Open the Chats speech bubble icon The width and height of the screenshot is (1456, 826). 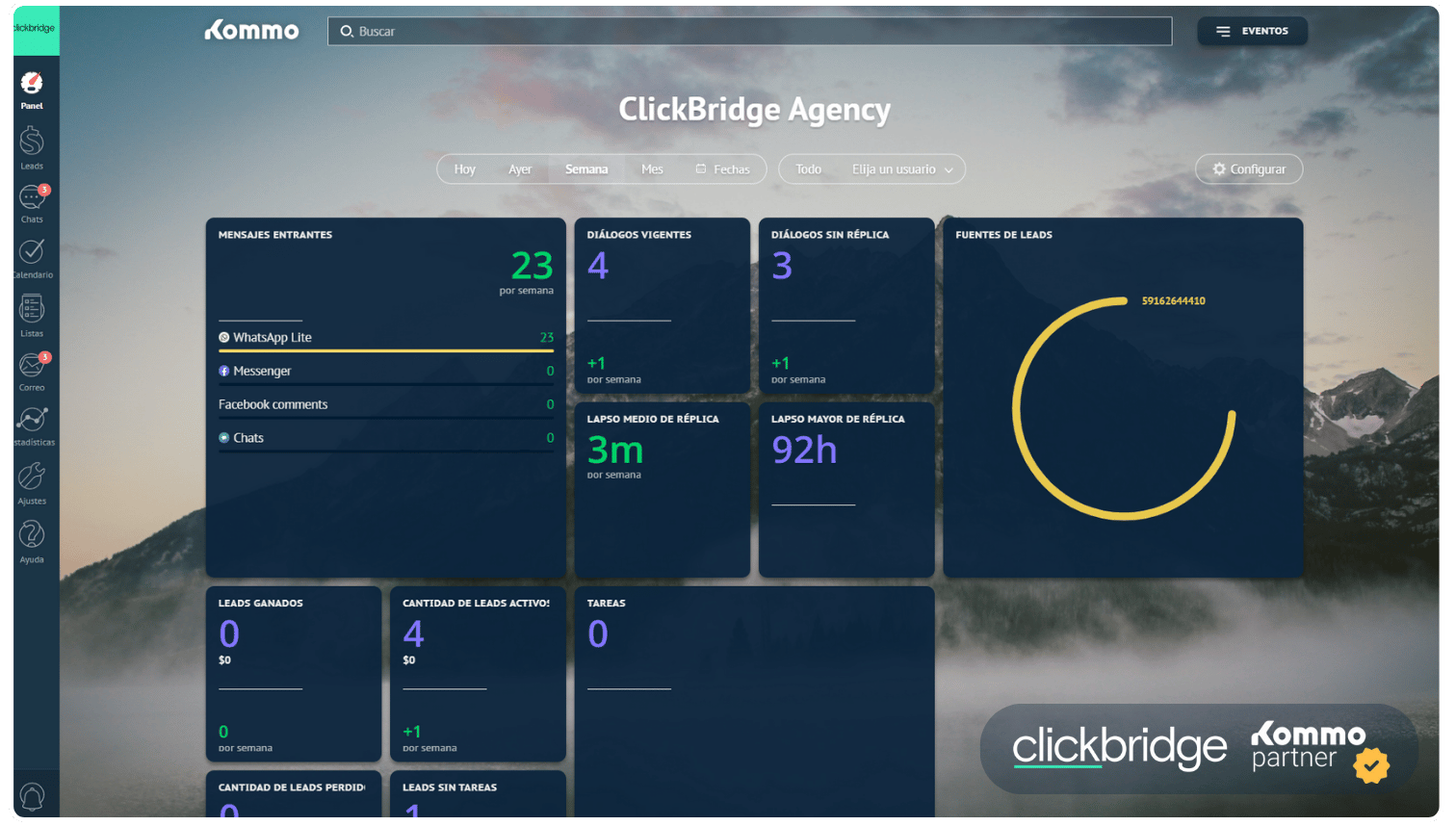coord(32,198)
